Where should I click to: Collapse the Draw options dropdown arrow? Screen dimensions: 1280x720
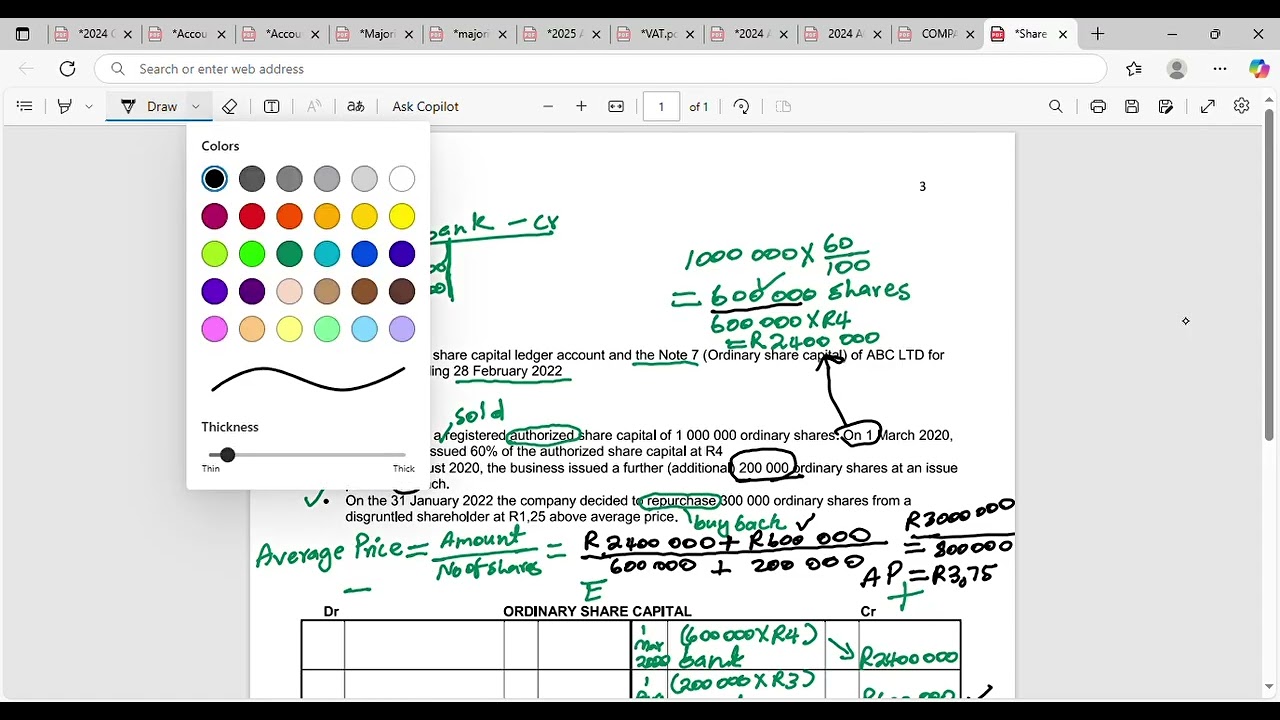(x=196, y=106)
